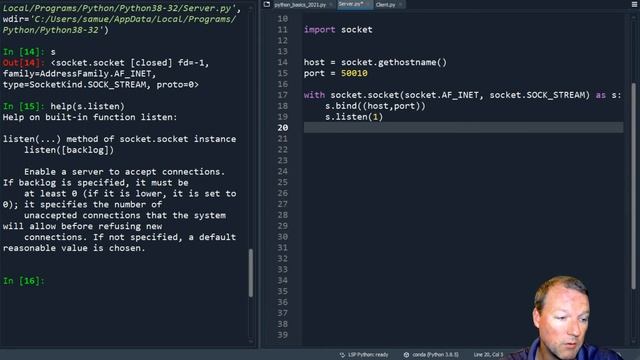Image resolution: width=640 pixels, height=360 pixels.
Task: Click 'help(s.listen)' in console input 15
Action: pyautogui.click(x=87, y=106)
